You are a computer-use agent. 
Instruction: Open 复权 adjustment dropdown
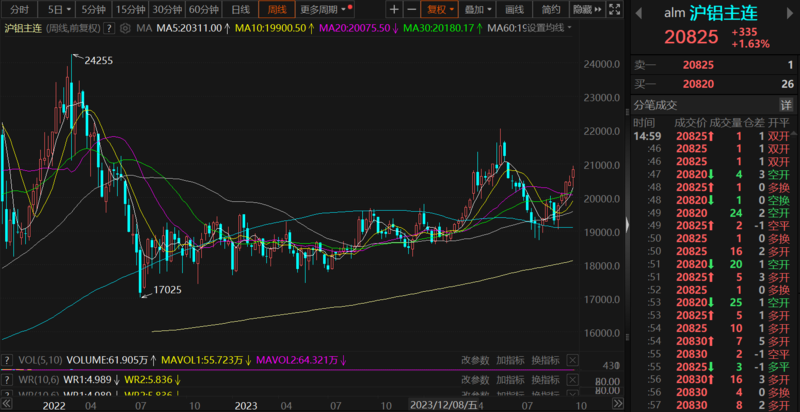(438, 9)
